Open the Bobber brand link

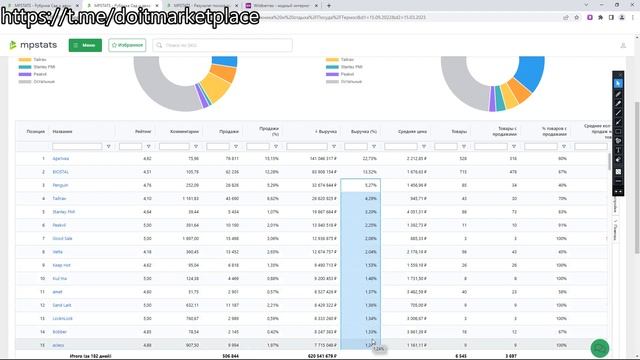pyautogui.click(x=60, y=332)
